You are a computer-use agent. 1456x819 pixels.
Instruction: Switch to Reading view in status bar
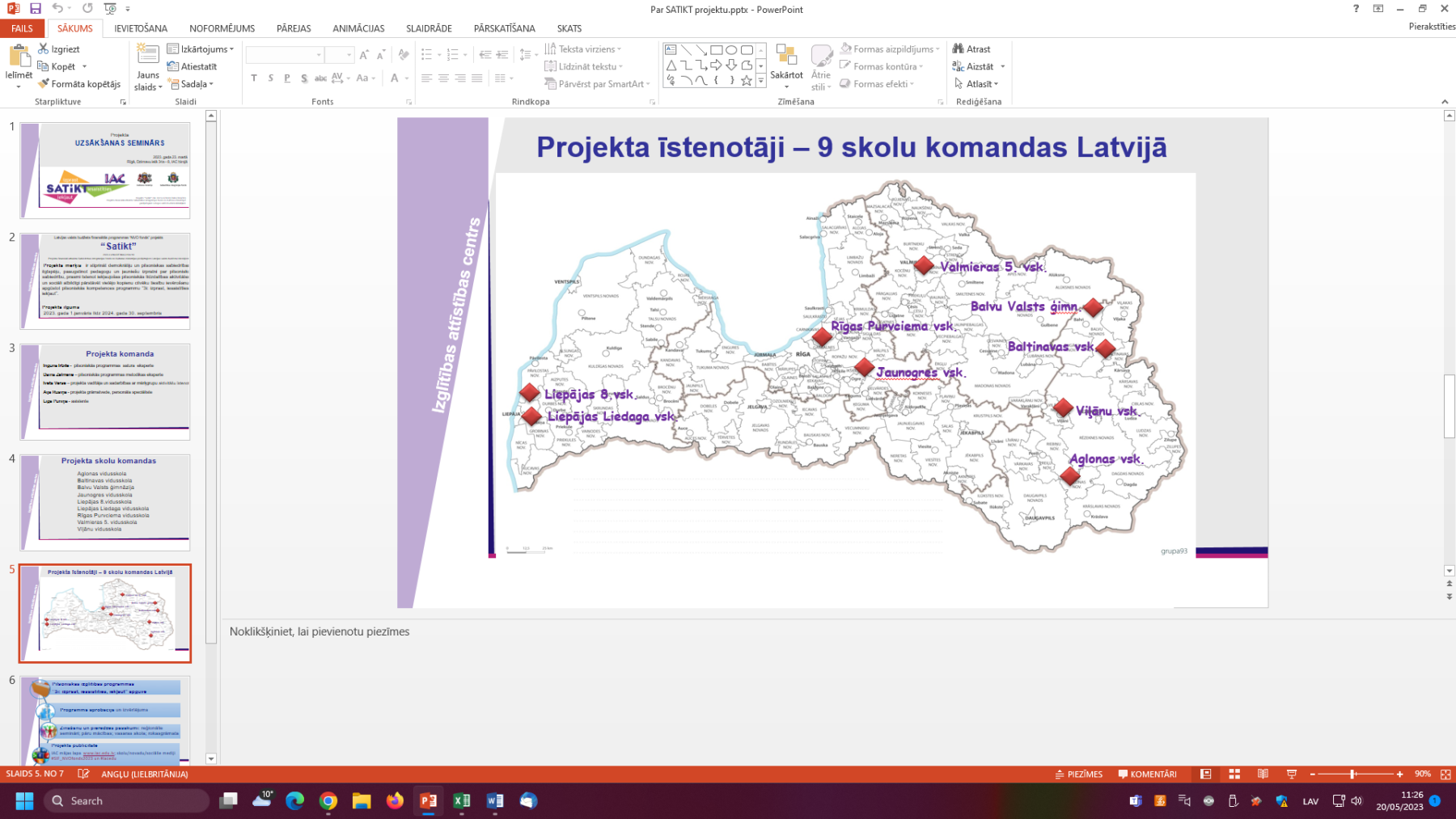tap(1263, 775)
